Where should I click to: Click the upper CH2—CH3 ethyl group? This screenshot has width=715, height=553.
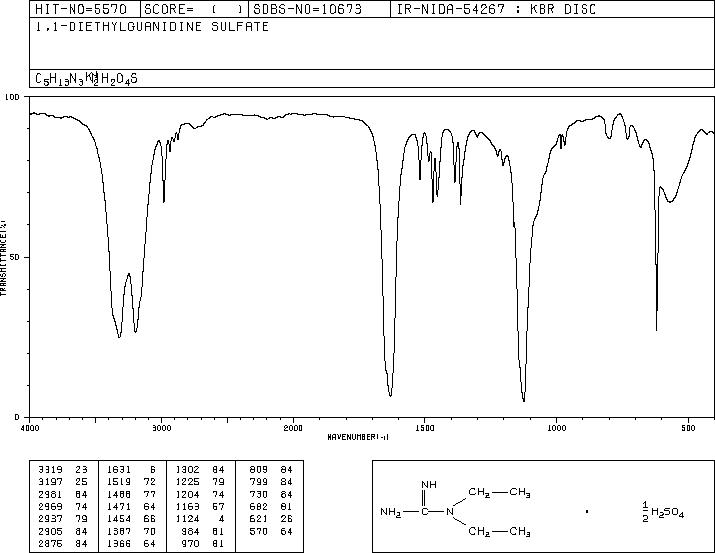[x=499, y=492]
